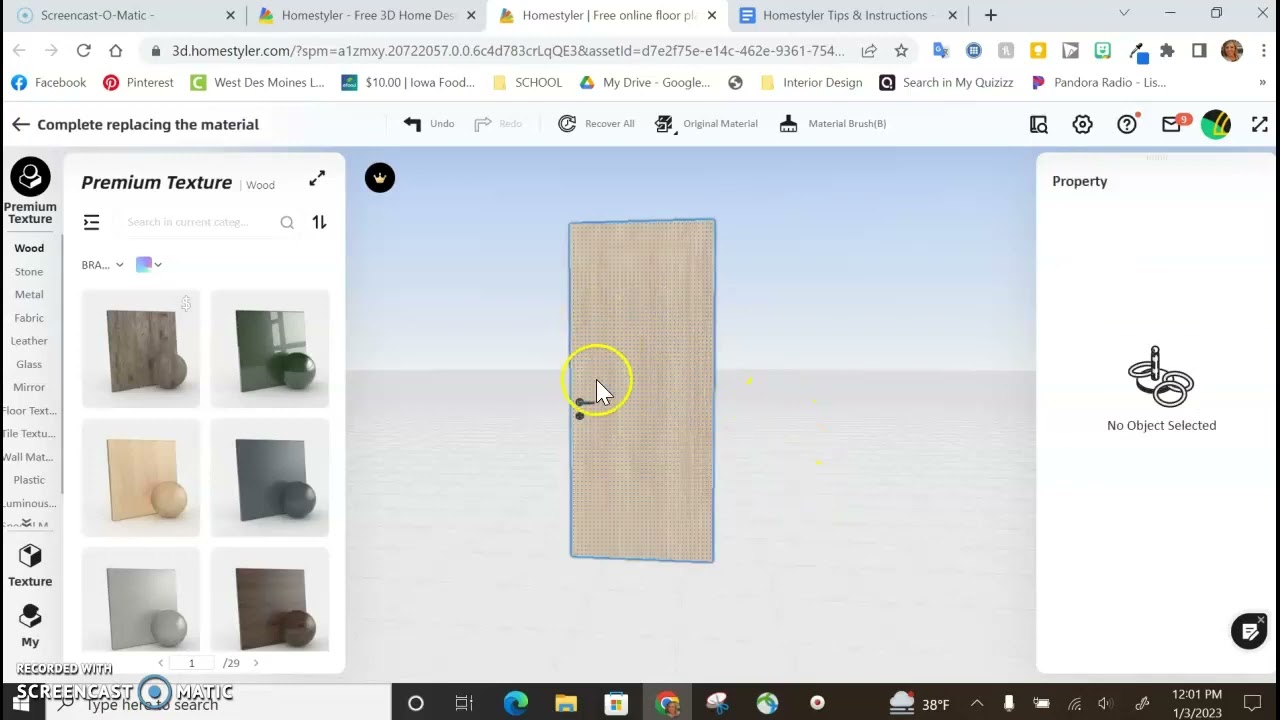Screen dimensions: 1280x720
Task: Select the Metal category
Action: coord(29,295)
